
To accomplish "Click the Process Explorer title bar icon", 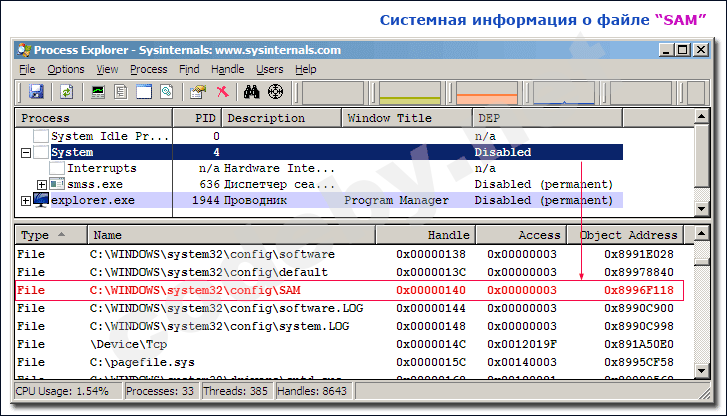I will (x=24, y=50).
